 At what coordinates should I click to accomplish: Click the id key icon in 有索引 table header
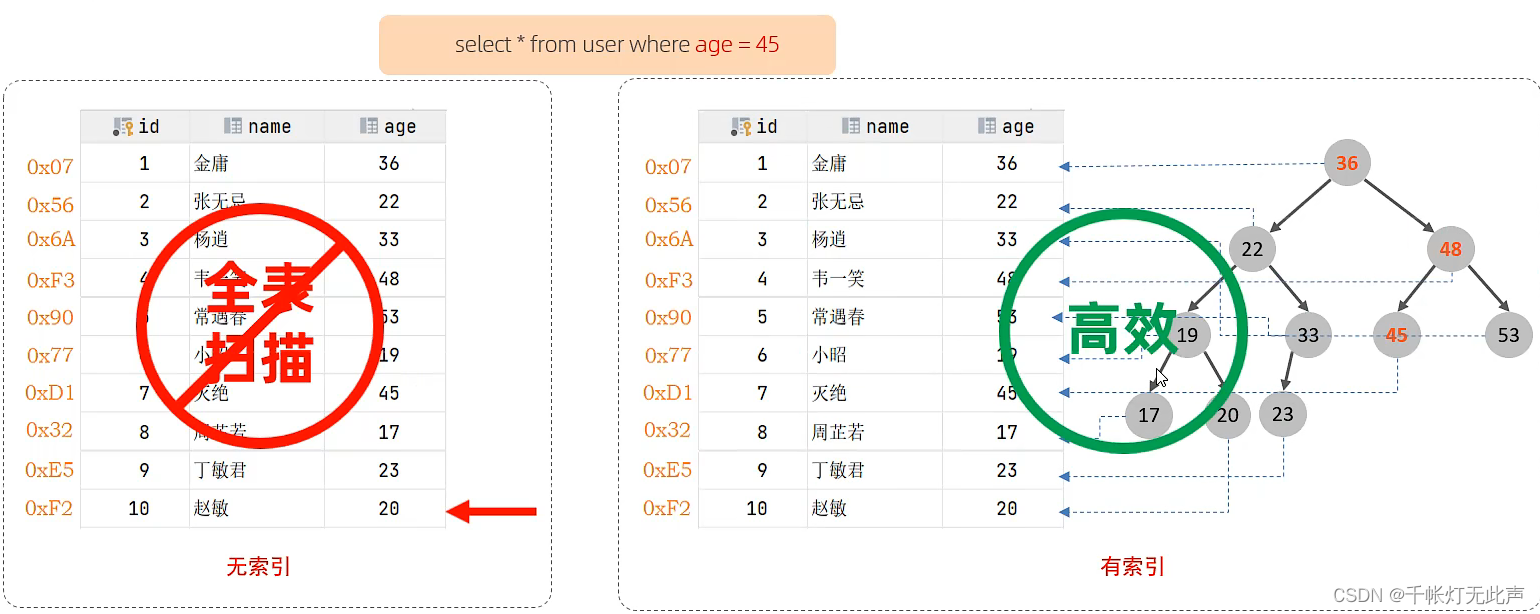pyautogui.click(x=741, y=126)
